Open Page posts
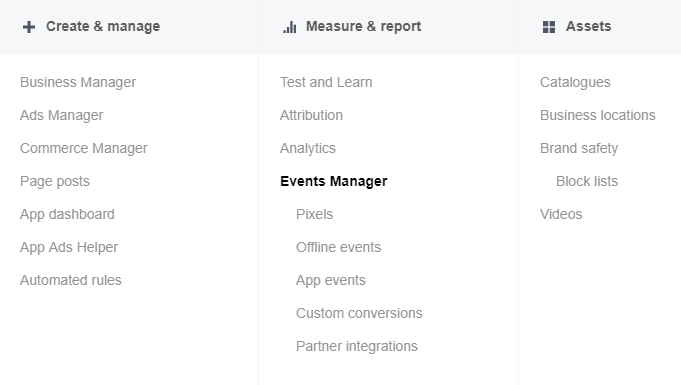 click(x=55, y=181)
